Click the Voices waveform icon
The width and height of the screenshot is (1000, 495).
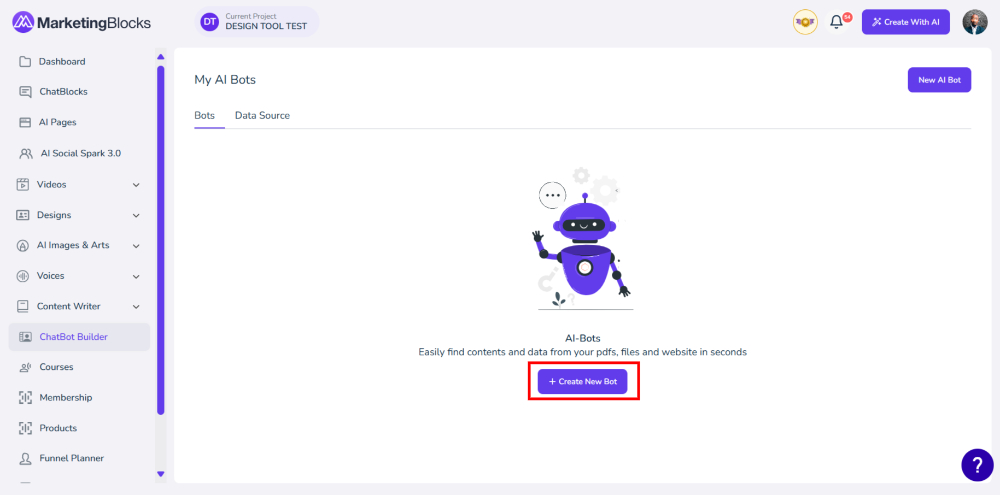click(23, 276)
